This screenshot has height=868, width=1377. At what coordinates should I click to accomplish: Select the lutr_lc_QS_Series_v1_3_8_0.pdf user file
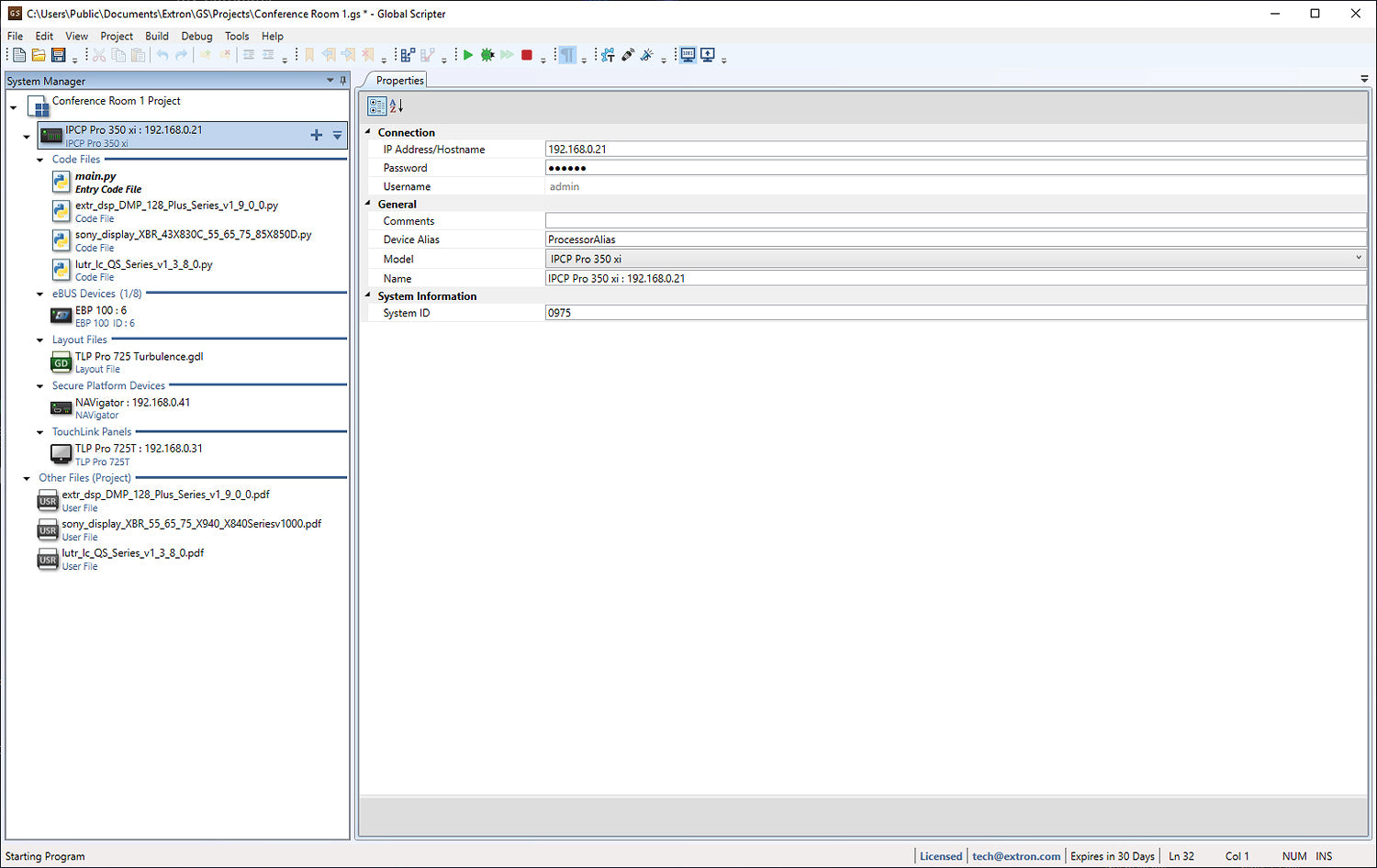[120, 559]
